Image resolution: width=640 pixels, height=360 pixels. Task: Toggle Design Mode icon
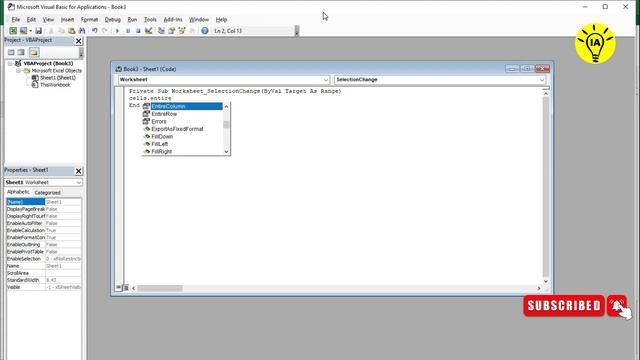149,31
